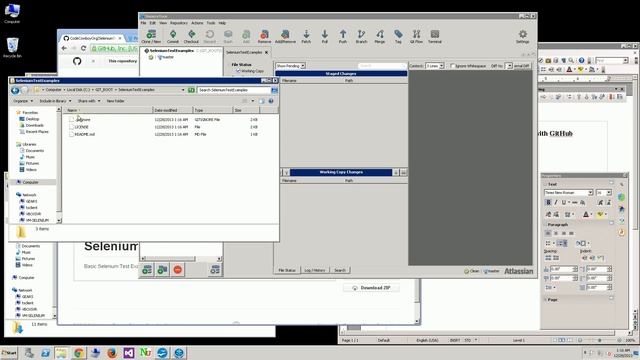Open the File menu in SourceTree
The width and height of the screenshot is (640, 360).
point(143,23)
